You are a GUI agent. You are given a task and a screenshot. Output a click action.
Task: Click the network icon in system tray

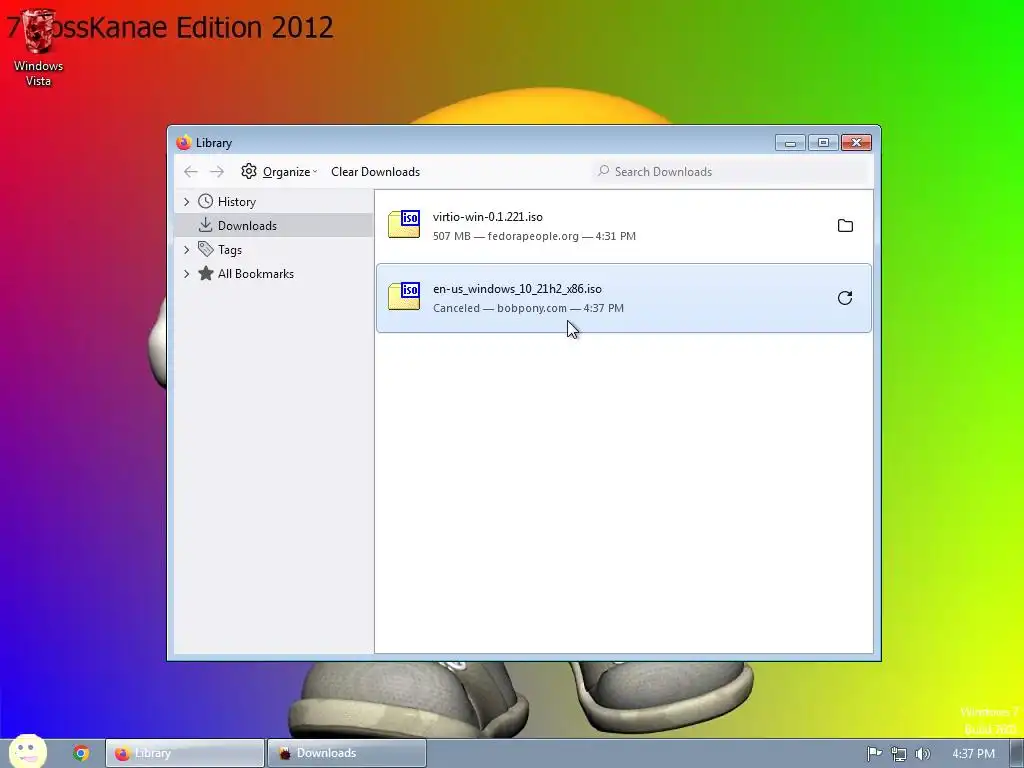click(x=899, y=754)
